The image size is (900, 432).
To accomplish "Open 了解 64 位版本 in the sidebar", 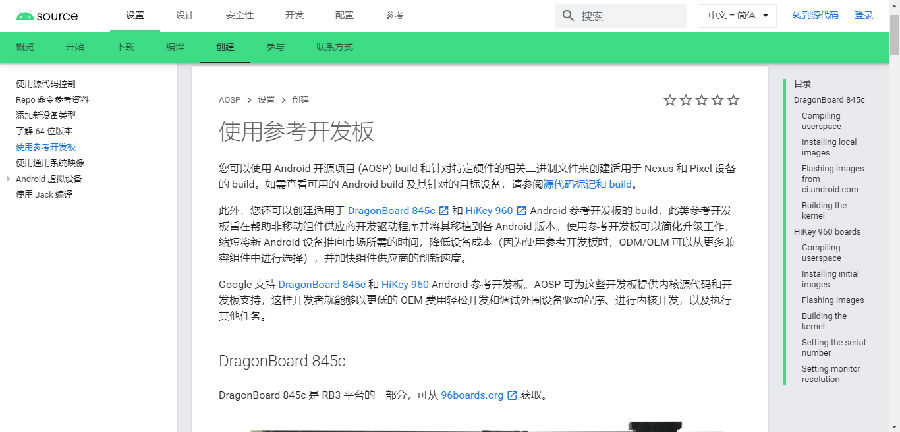I will click(44, 131).
